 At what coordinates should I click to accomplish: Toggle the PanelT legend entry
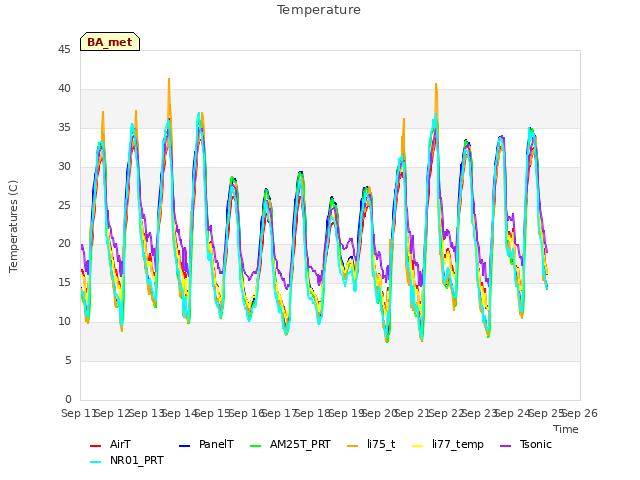click(x=207, y=444)
